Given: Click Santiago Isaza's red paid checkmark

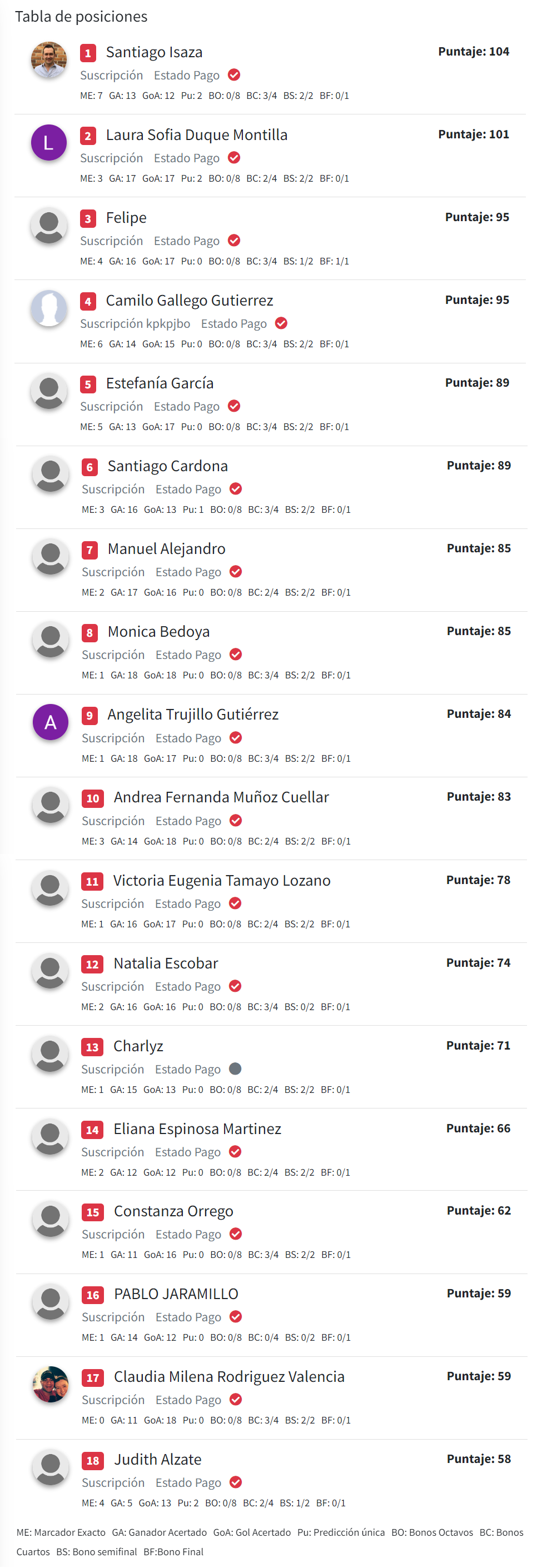Looking at the screenshot, I should pyautogui.click(x=234, y=75).
